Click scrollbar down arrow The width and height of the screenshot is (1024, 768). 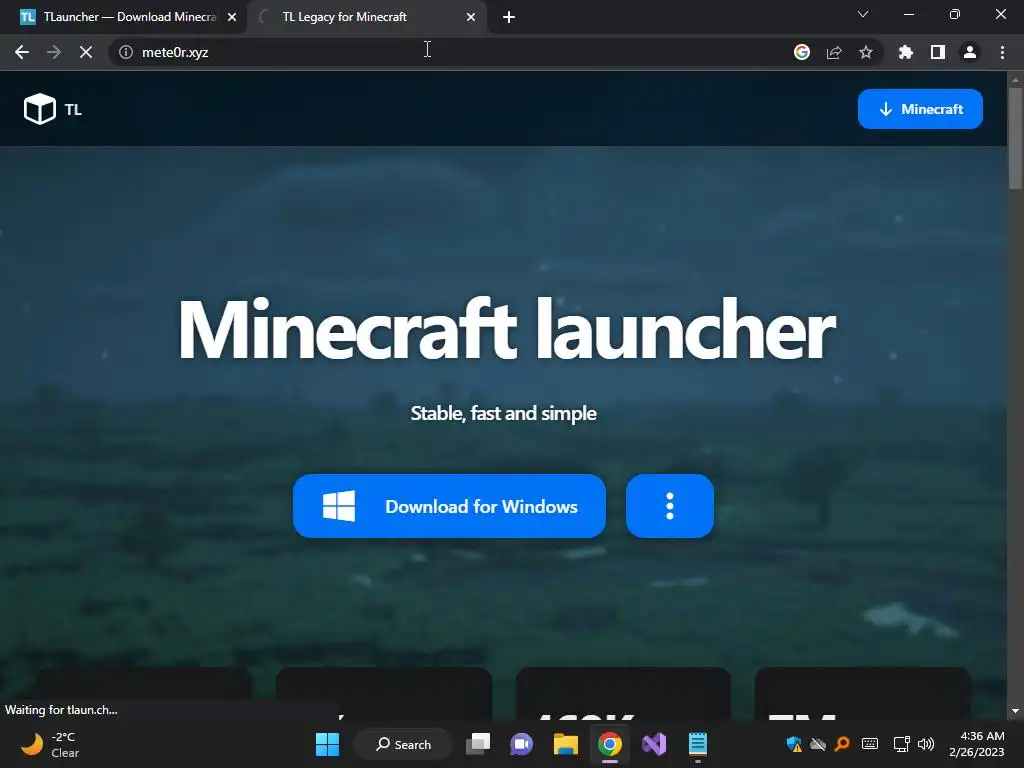(x=1015, y=711)
